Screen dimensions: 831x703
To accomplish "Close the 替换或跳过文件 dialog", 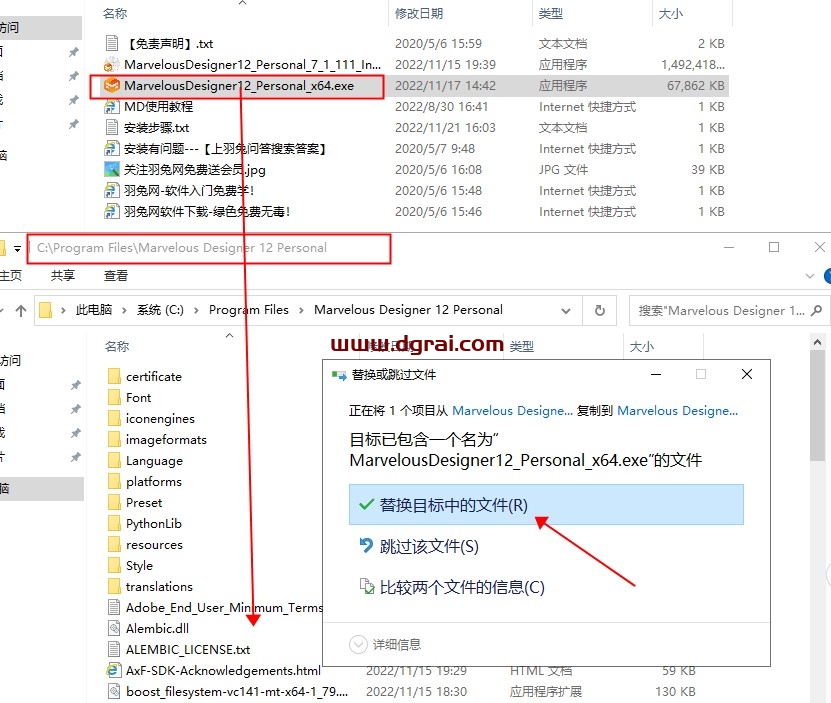I will tap(747, 374).
